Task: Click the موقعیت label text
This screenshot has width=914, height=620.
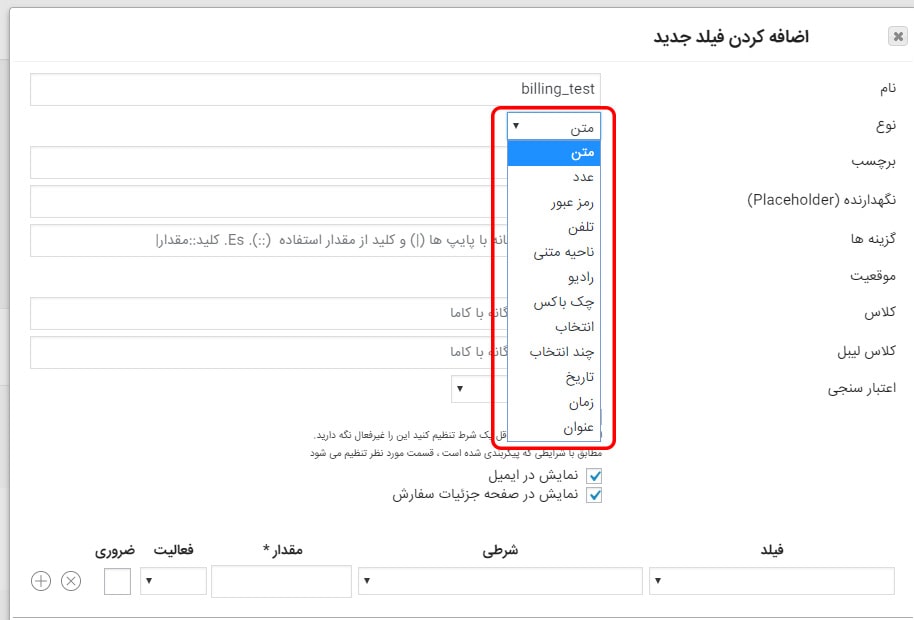Action: (873, 276)
